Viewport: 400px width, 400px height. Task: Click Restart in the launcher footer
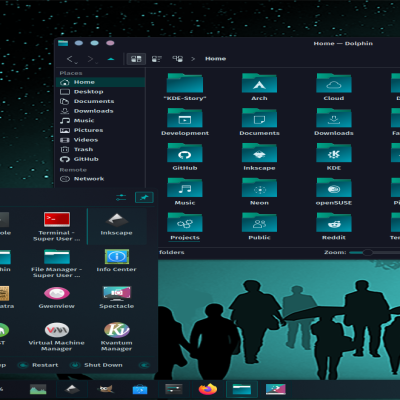[x=38, y=365]
